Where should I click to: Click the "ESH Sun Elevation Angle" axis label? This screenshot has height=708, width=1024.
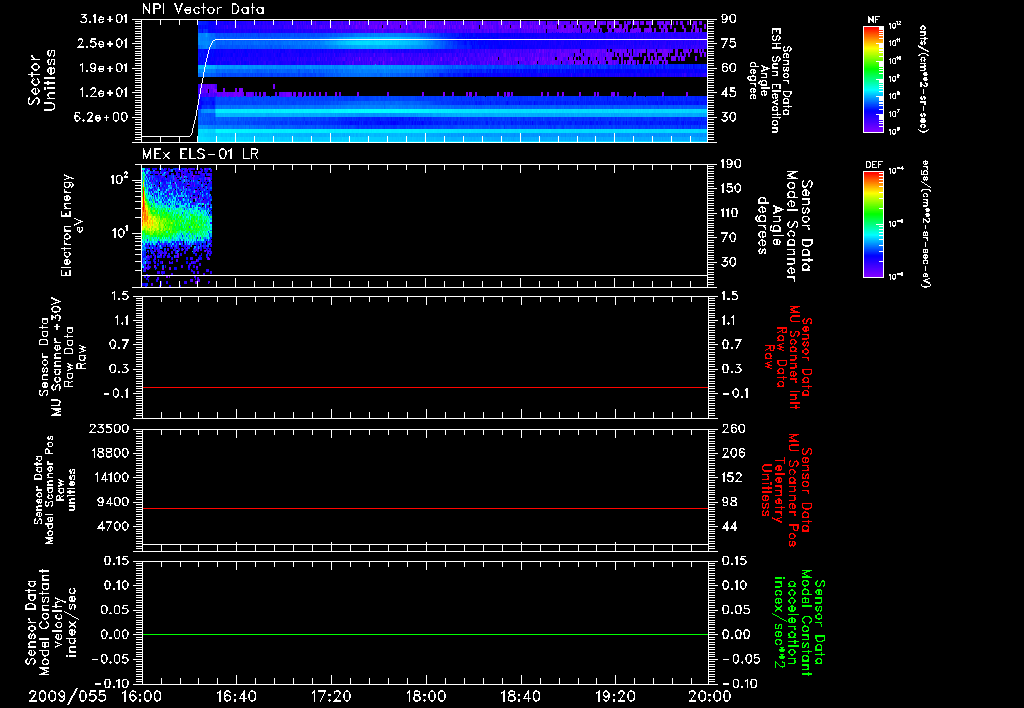[x=770, y=80]
